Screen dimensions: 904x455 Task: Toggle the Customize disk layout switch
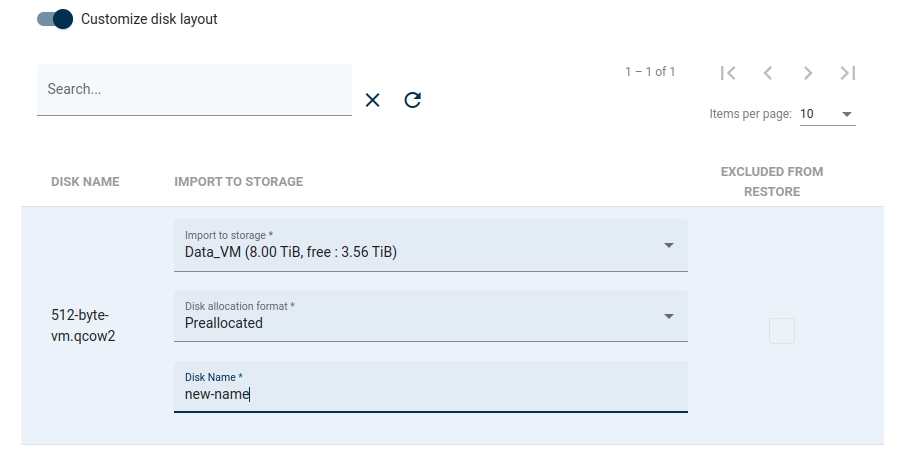[55, 19]
